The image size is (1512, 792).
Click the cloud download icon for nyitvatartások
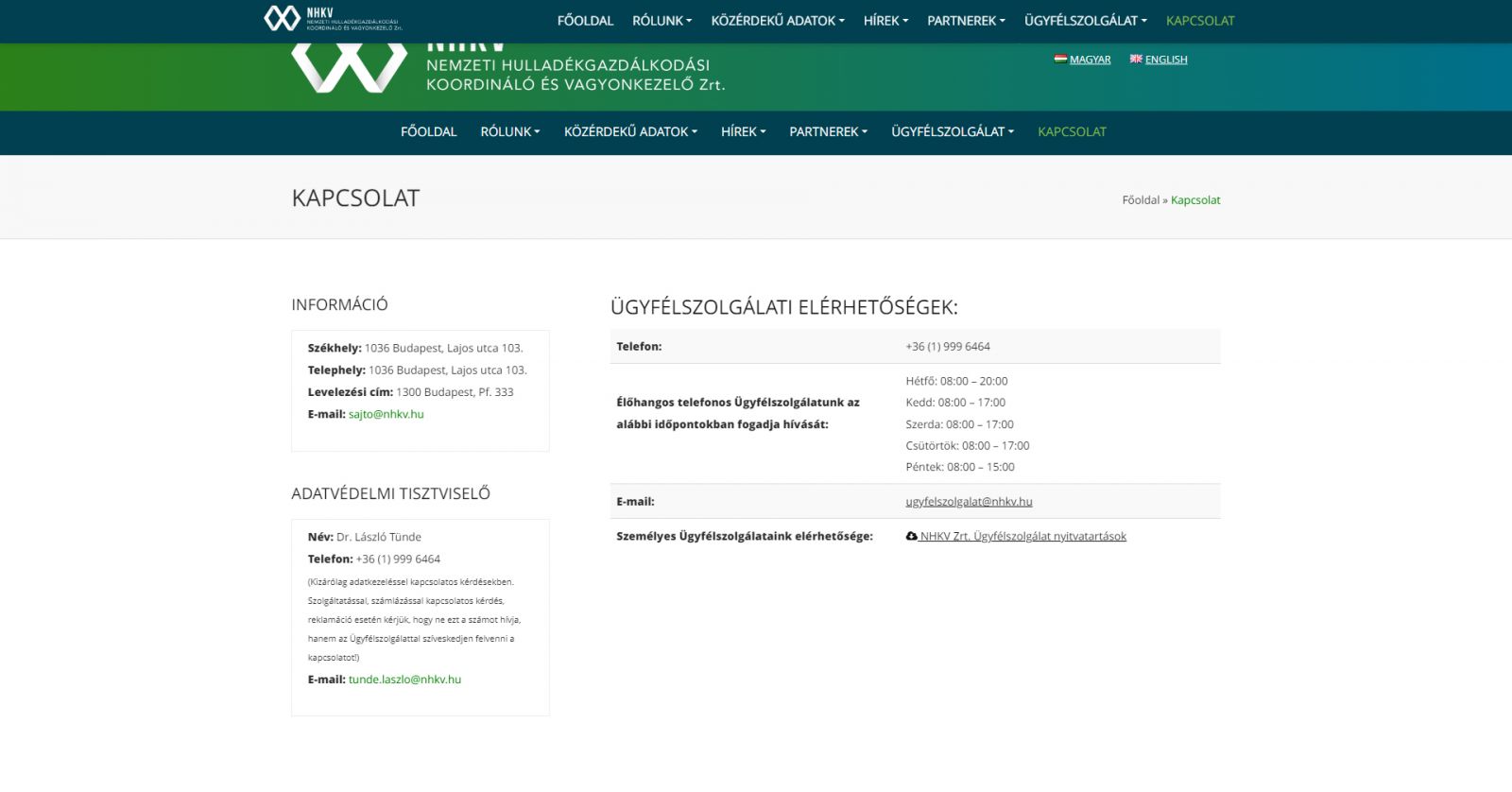tap(912, 536)
